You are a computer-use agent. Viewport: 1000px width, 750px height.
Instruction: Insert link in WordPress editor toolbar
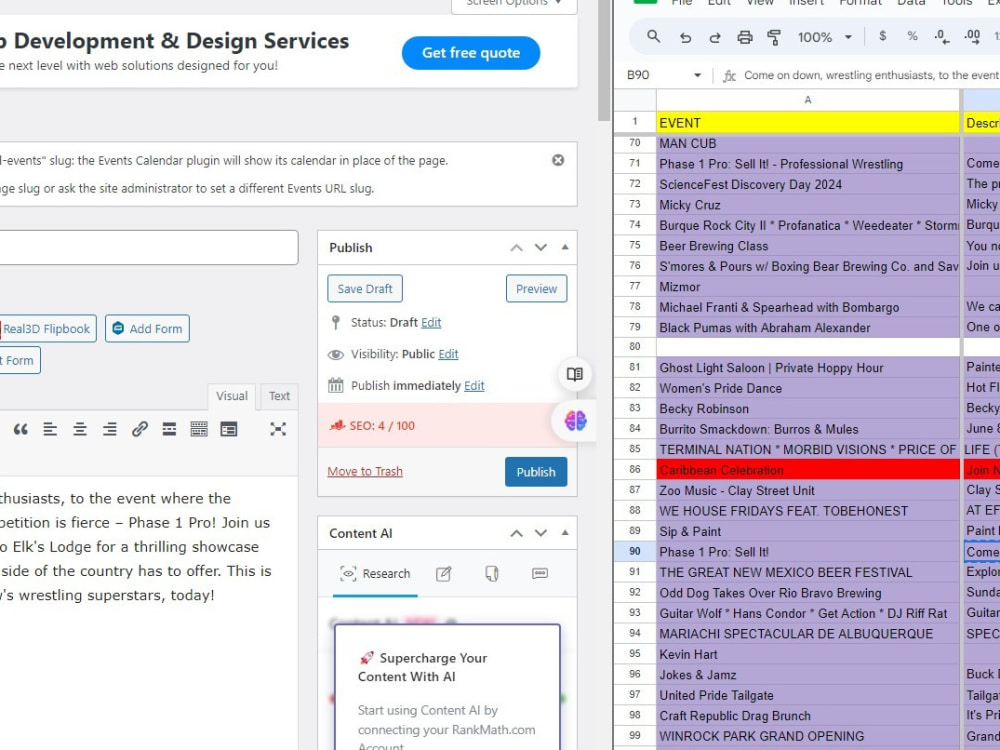point(140,429)
